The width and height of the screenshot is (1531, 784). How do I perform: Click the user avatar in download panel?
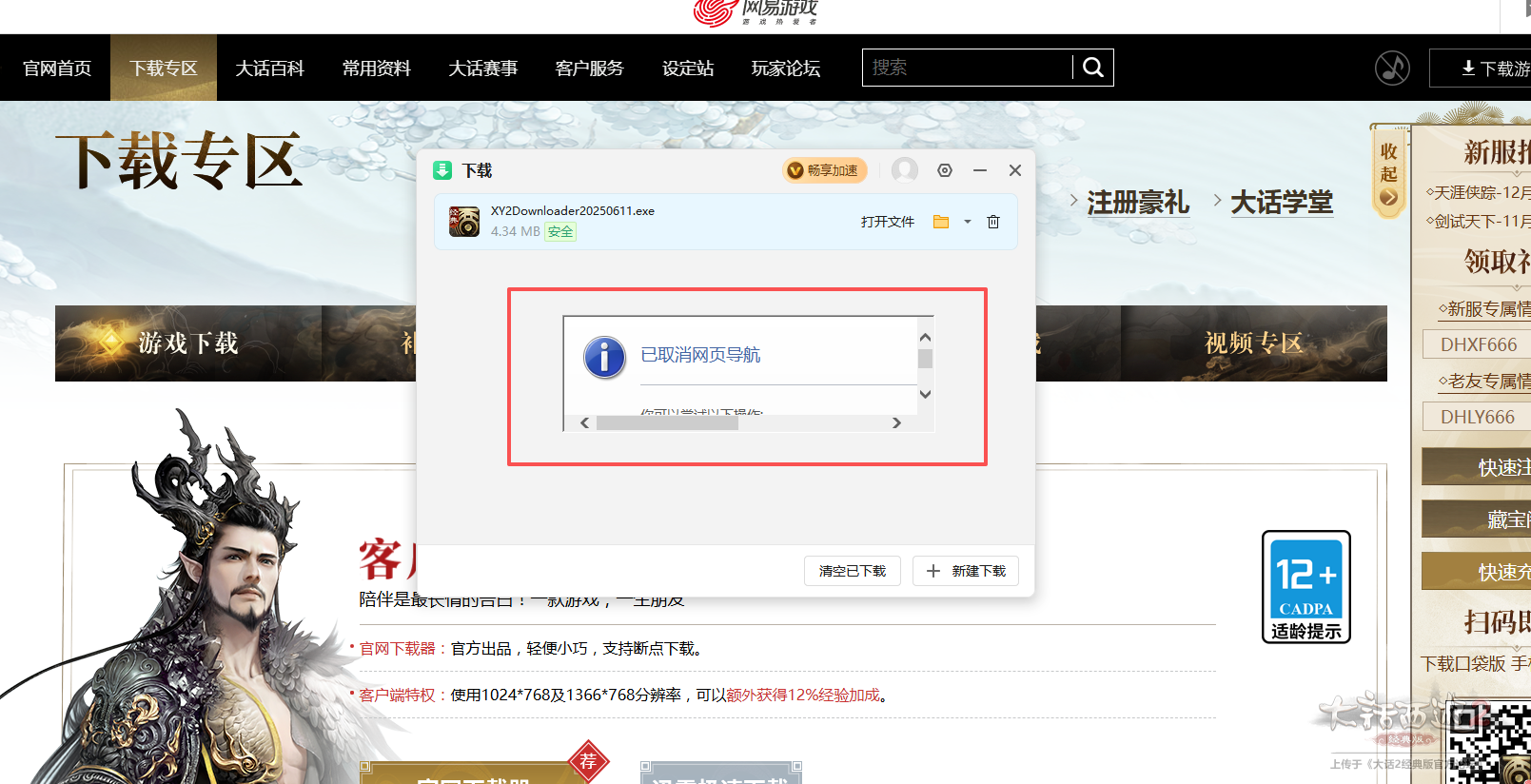(x=904, y=170)
